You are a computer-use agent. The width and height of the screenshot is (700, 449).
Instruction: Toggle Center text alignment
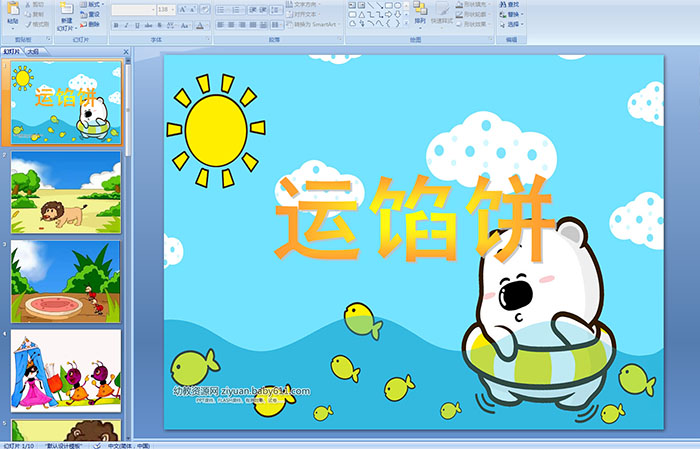click(231, 25)
